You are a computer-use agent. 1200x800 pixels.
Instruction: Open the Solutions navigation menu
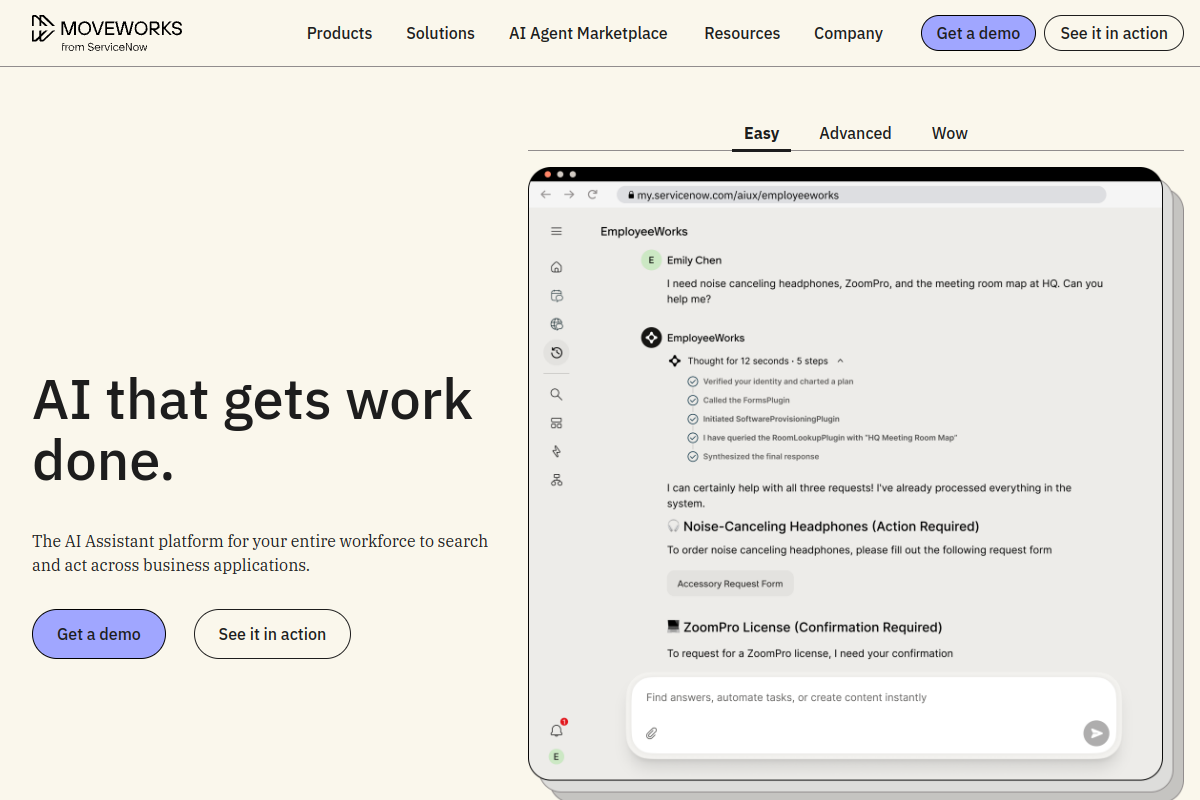pyautogui.click(x=440, y=33)
